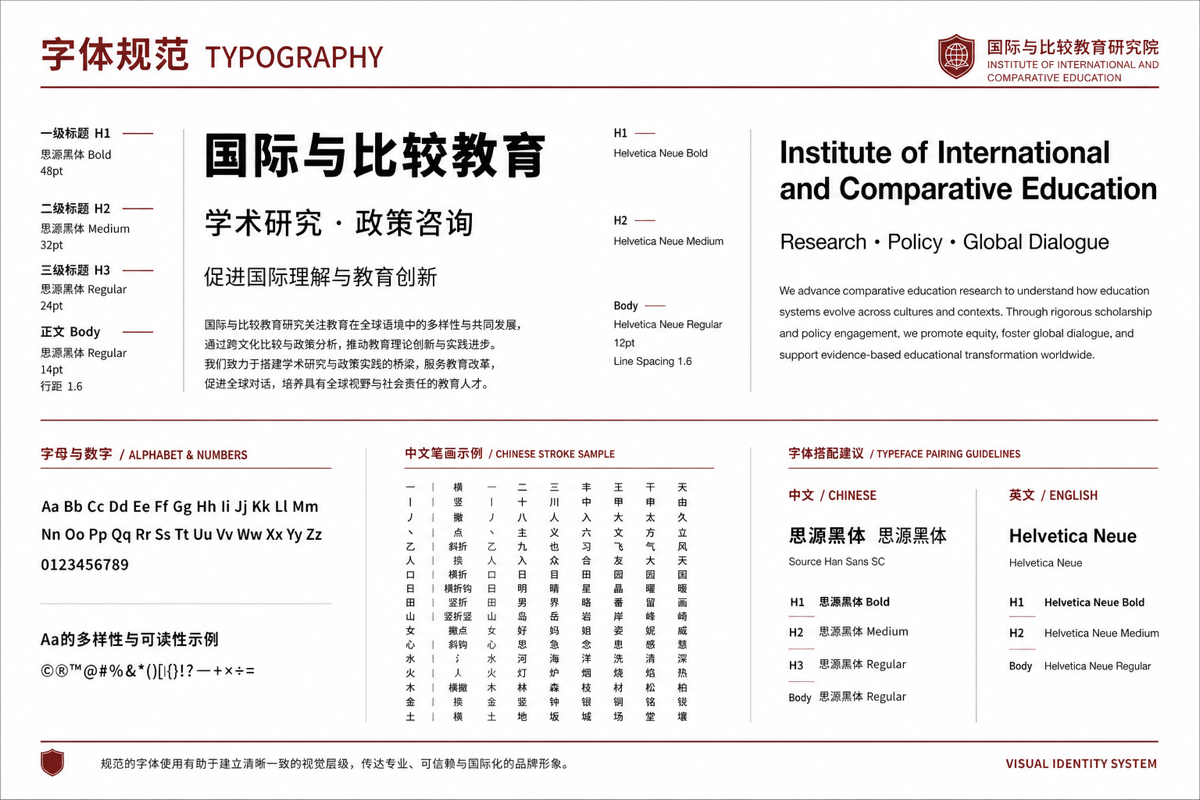Click the '英文 / ENGLISH' column heading
This screenshot has height=800, width=1200.
1053,496
